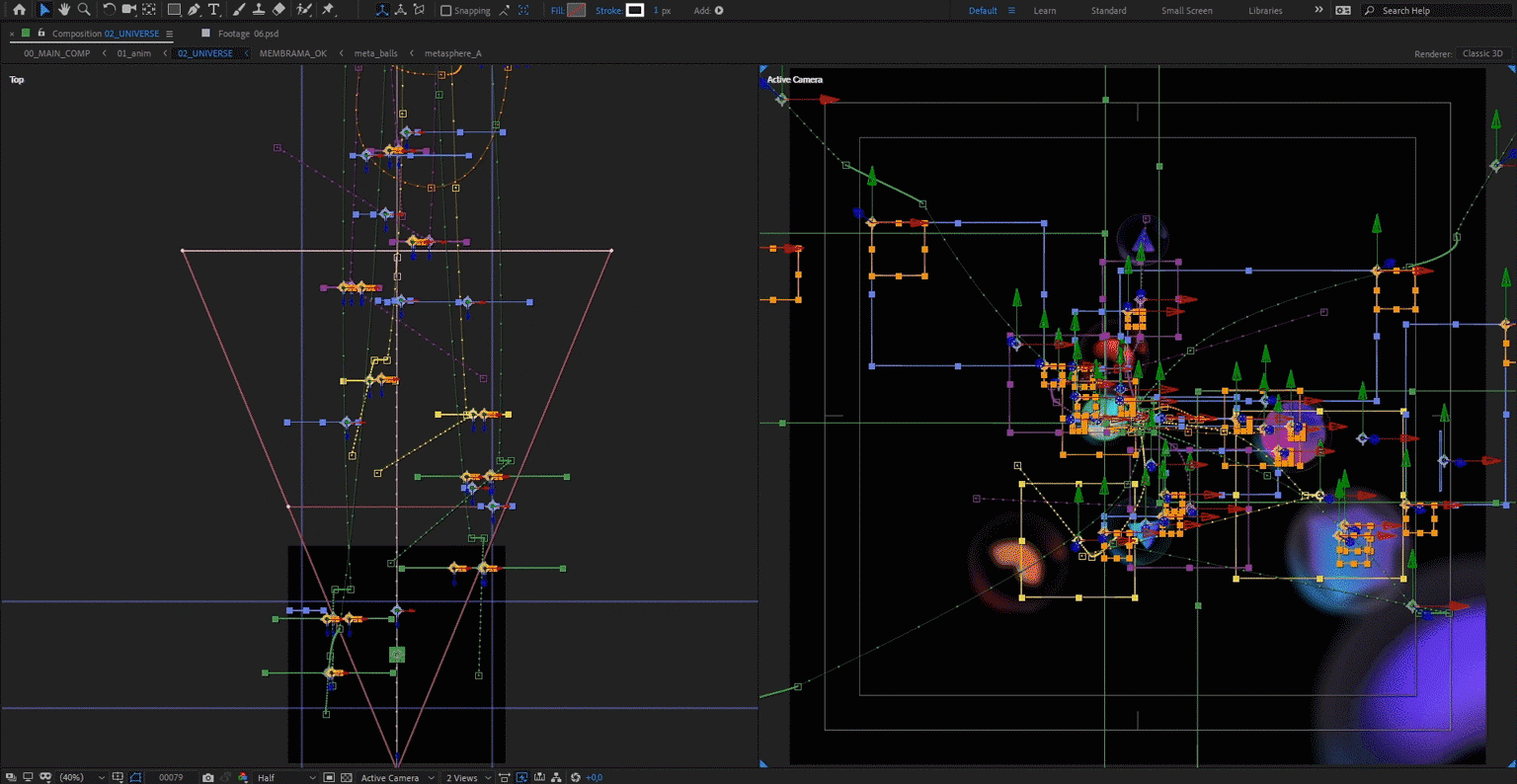The height and width of the screenshot is (784, 1517).
Task: Navigate to metasphere_A breadcrumb
Action: (452, 53)
